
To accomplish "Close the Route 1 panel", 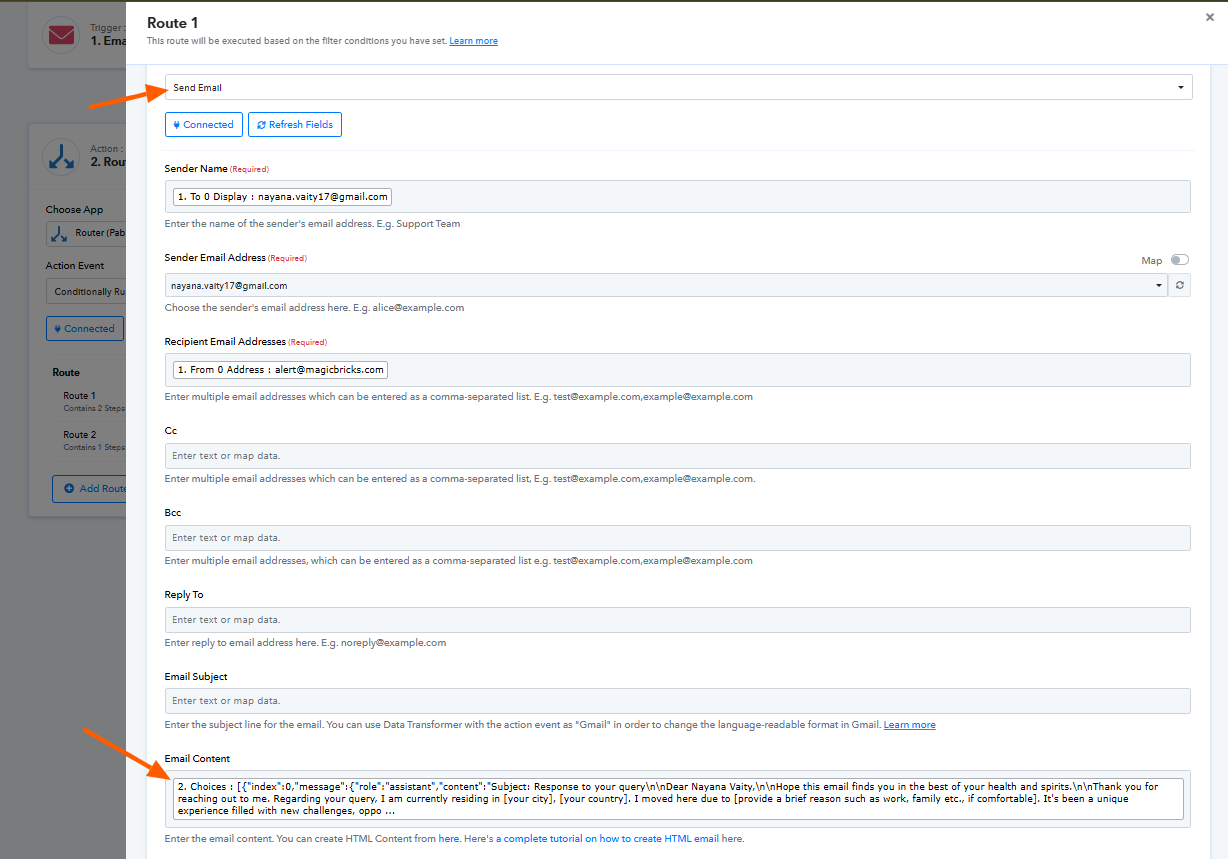I will [1210, 17].
